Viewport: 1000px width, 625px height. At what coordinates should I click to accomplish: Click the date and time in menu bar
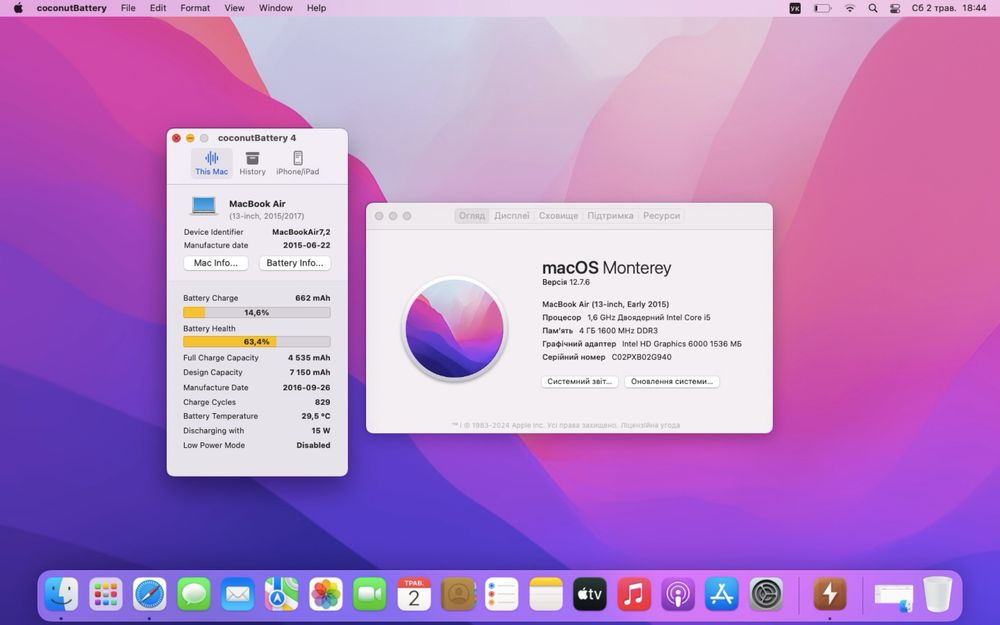[x=949, y=8]
